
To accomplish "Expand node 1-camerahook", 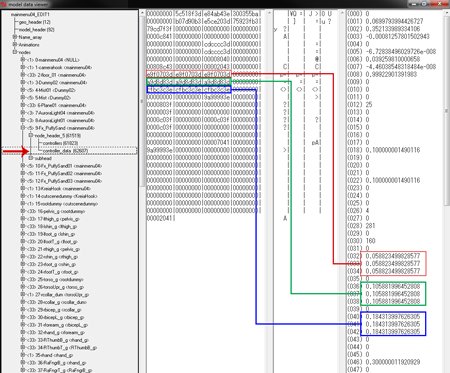I will tap(23, 67).
